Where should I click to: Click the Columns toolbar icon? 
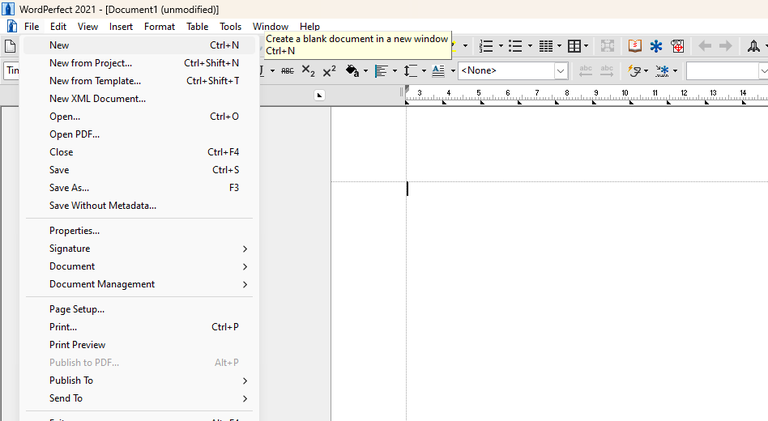[x=546, y=47]
